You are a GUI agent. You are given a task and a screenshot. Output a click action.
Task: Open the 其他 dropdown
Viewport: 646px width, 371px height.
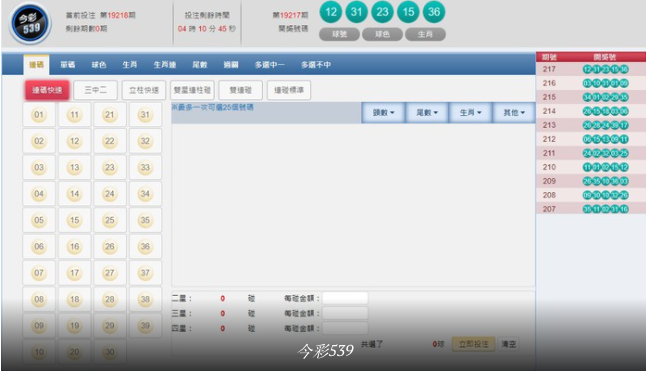(x=514, y=112)
